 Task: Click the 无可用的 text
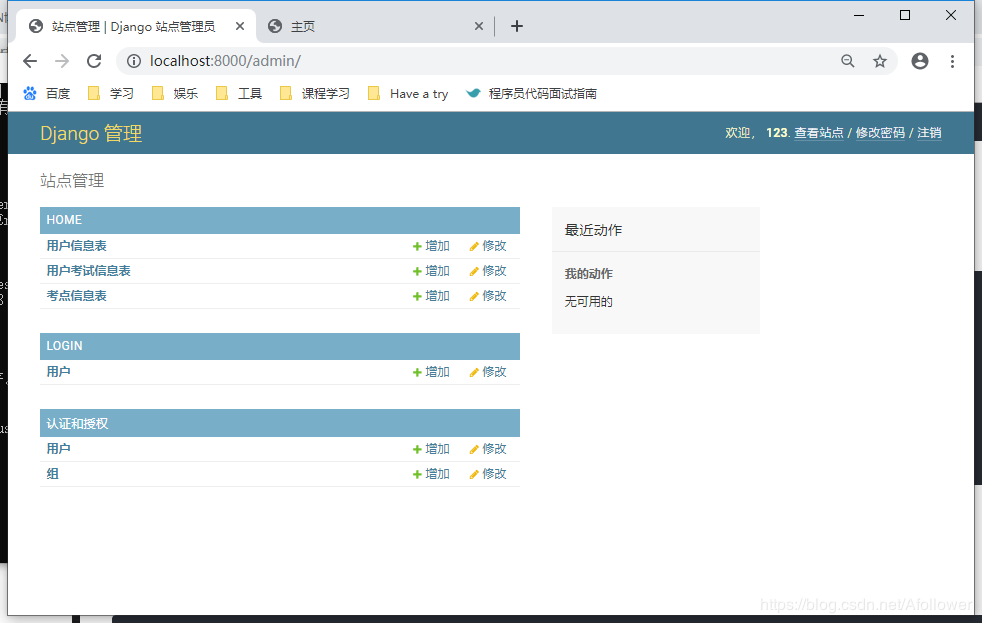click(589, 302)
